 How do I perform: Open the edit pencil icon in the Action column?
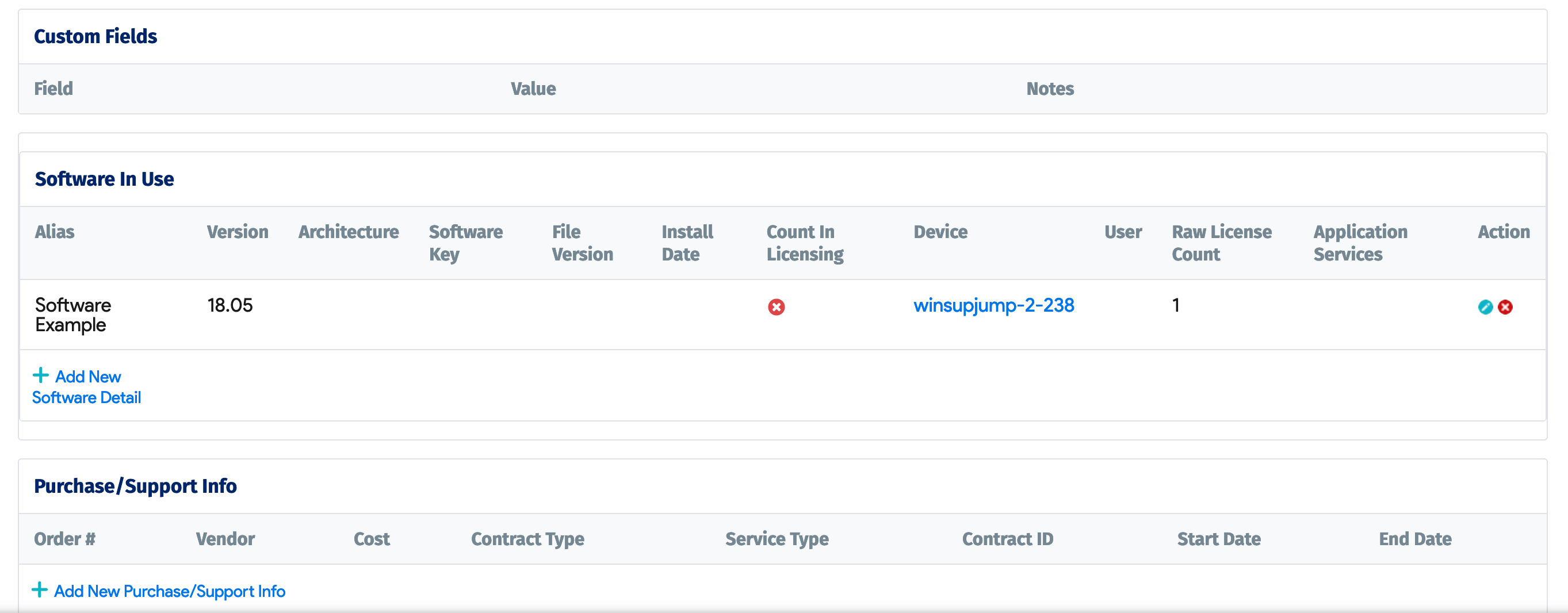(x=1485, y=308)
